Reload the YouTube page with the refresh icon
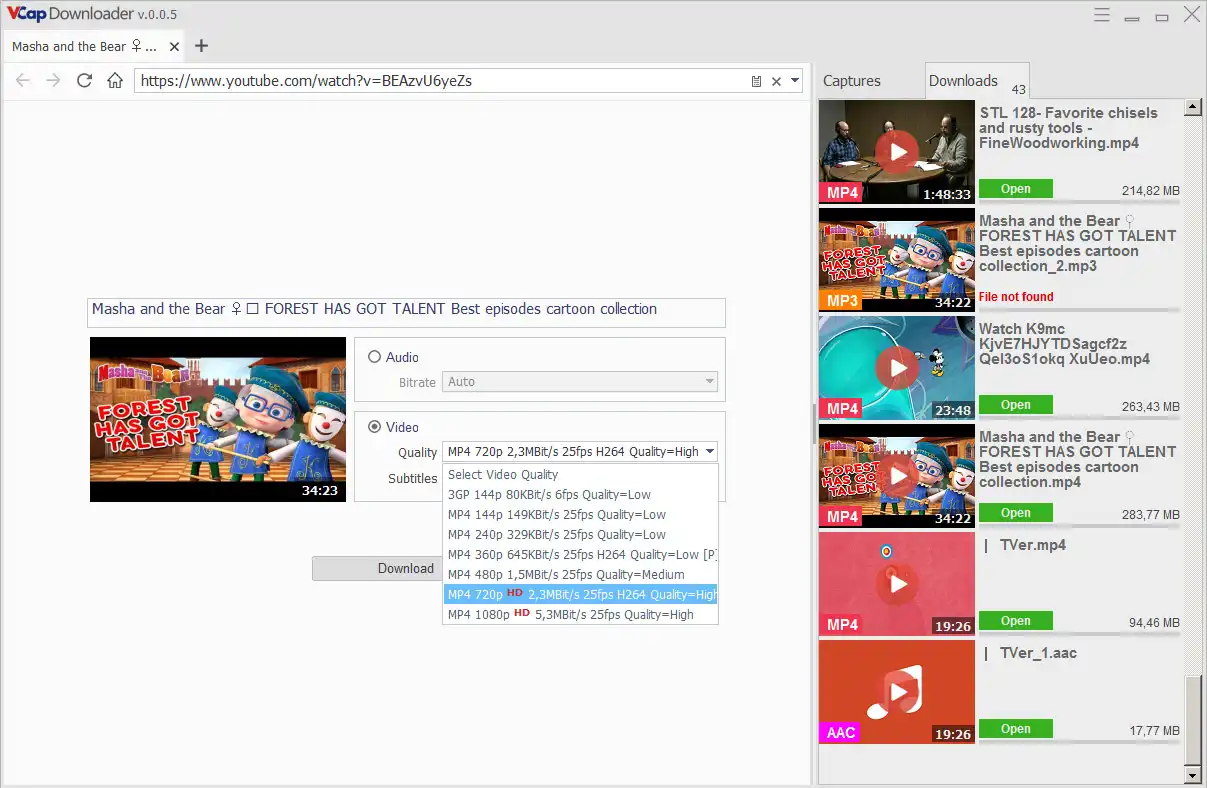Screen dimensions: 1207x788 point(84,80)
